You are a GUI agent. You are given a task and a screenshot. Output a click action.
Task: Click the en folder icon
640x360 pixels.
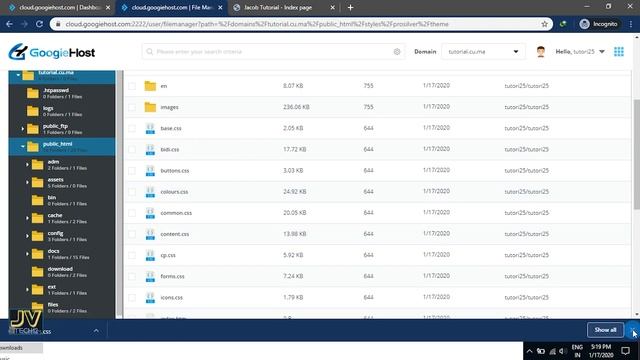(x=150, y=86)
